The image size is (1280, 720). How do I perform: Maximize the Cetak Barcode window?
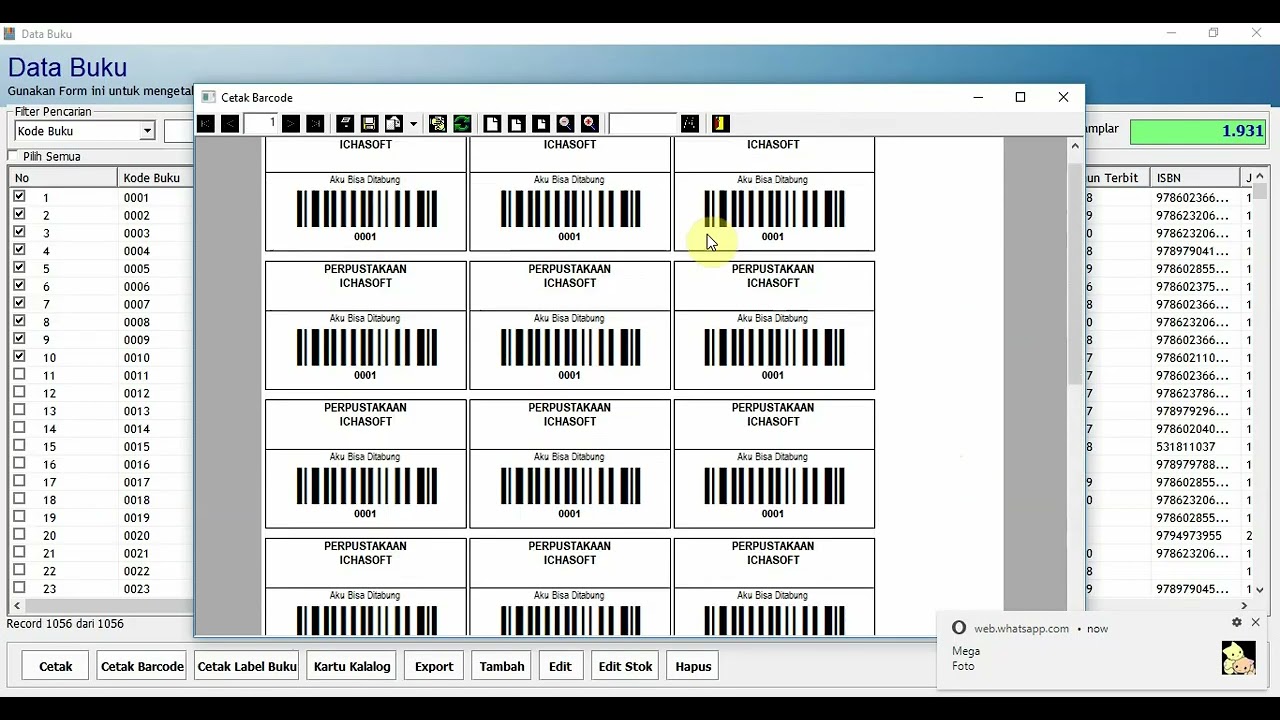pyautogui.click(x=1020, y=97)
